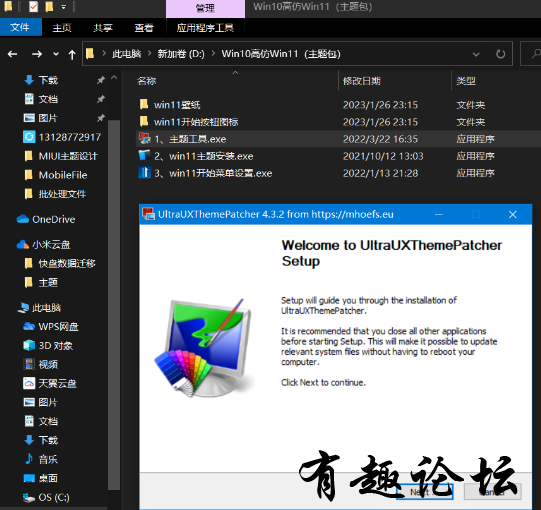Open 主题 folder in sidebar
This screenshot has height=510, width=541.
coord(41,282)
